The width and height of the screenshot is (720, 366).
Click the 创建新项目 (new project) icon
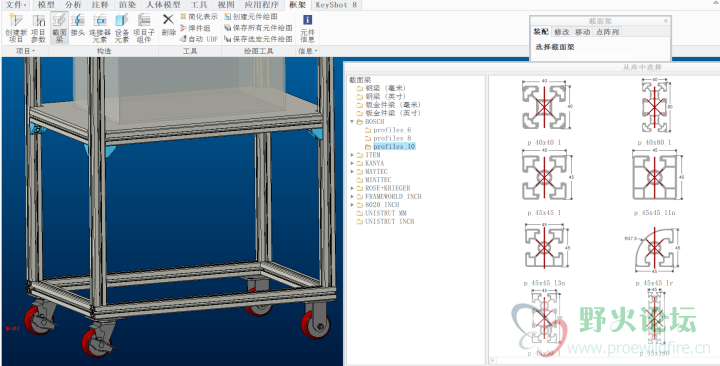(16, 28)
